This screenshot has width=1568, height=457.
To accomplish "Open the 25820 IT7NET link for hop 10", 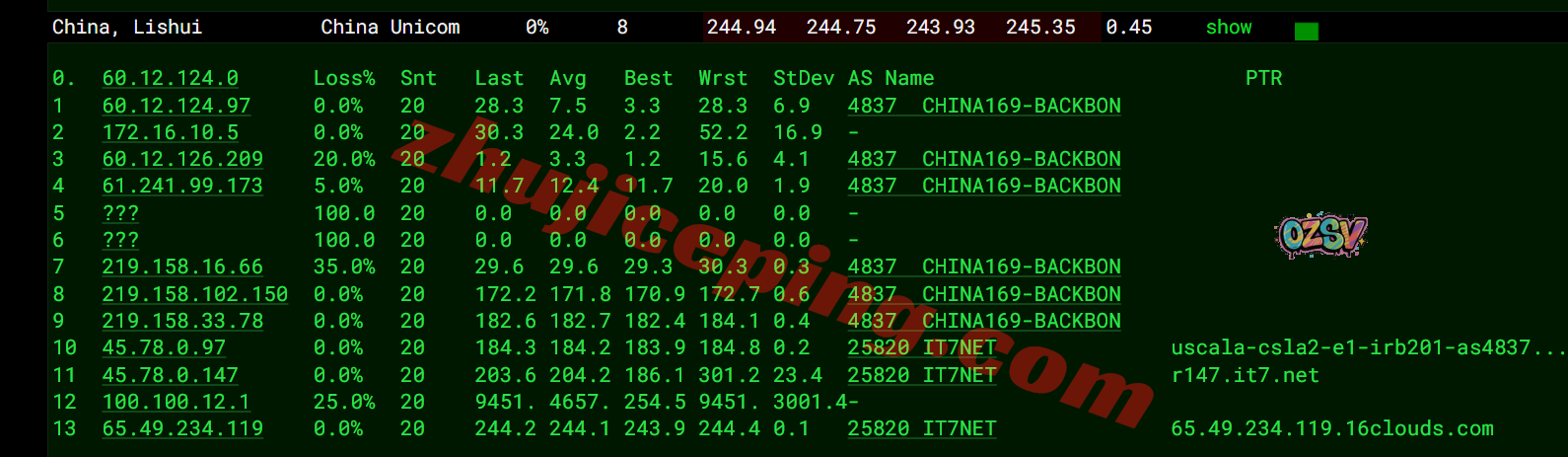I will [x=921, y=347].
